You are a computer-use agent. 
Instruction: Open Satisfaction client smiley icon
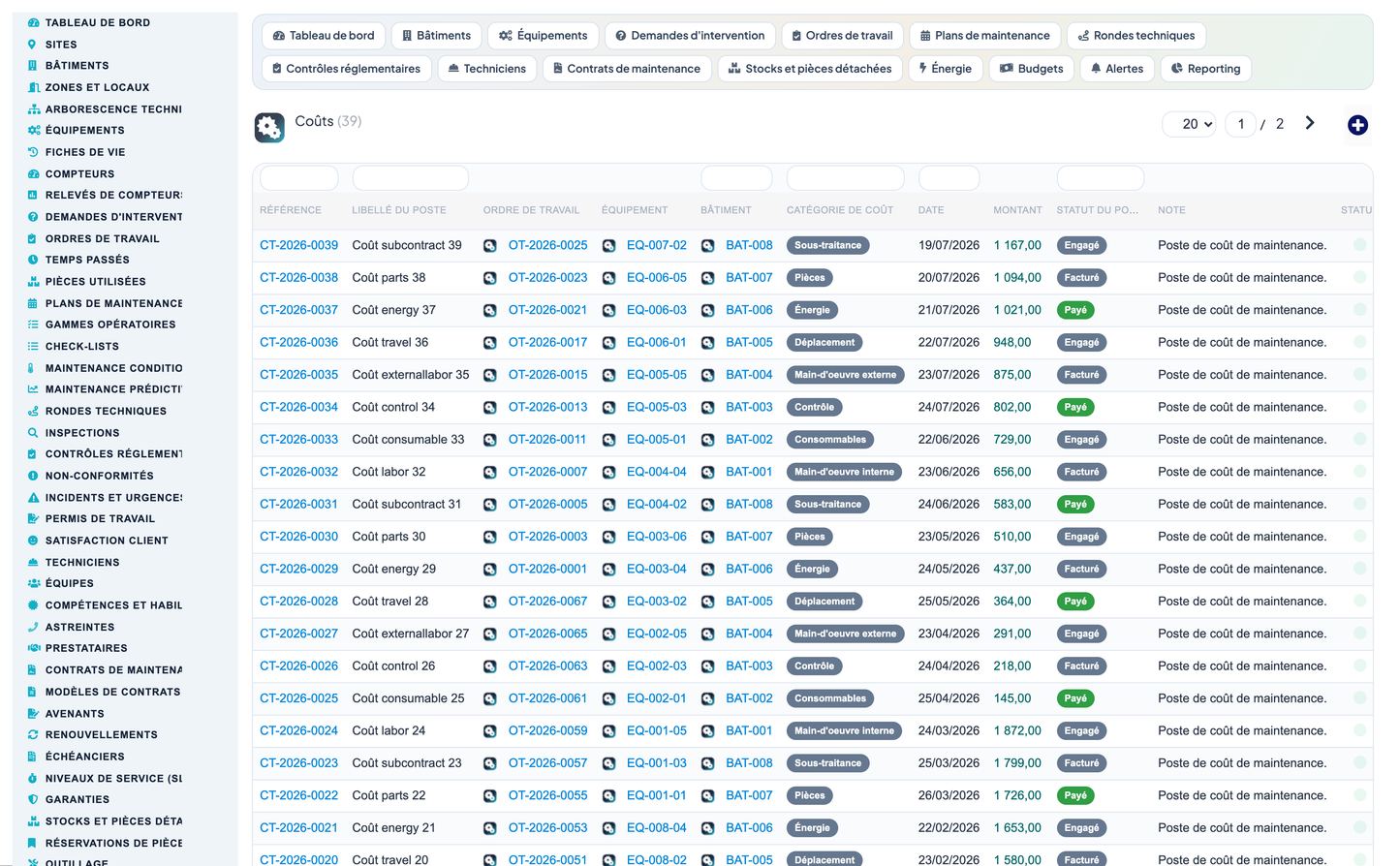pos(33,541)
